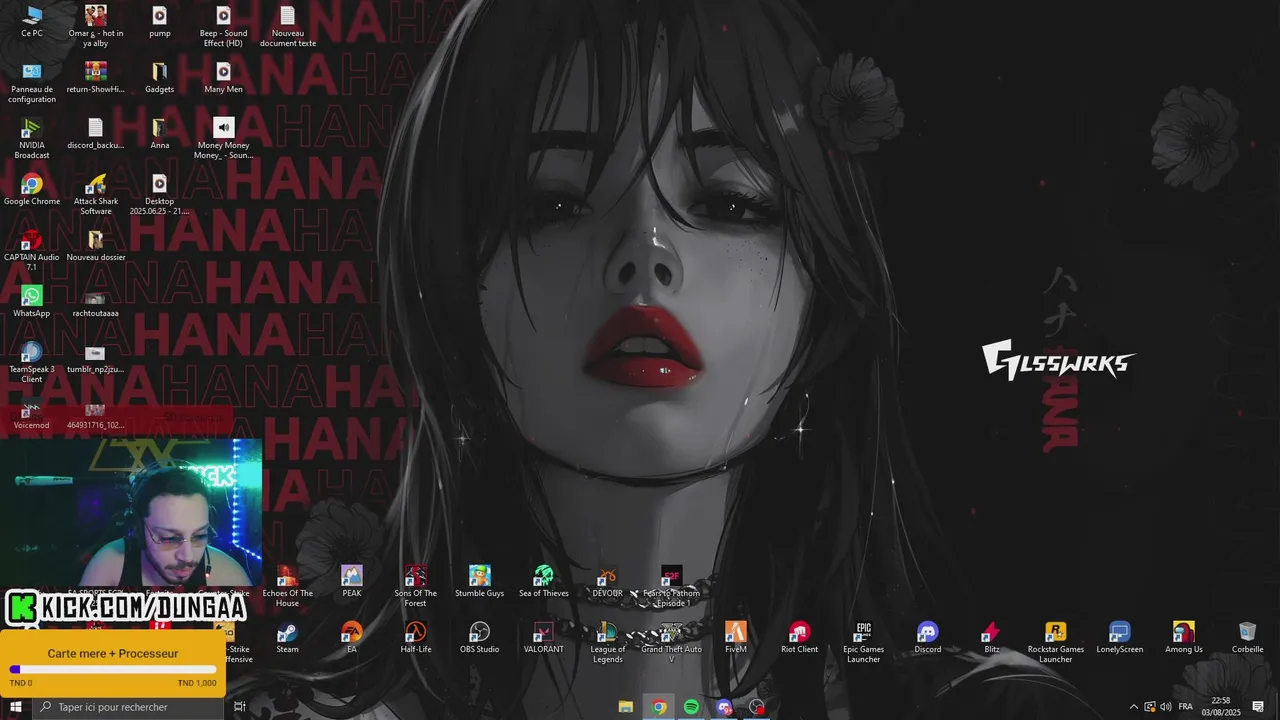Launch the Blitz app shortcut
The width and height of the screenshot is (1280, 720).
click(x=992, y=638)
